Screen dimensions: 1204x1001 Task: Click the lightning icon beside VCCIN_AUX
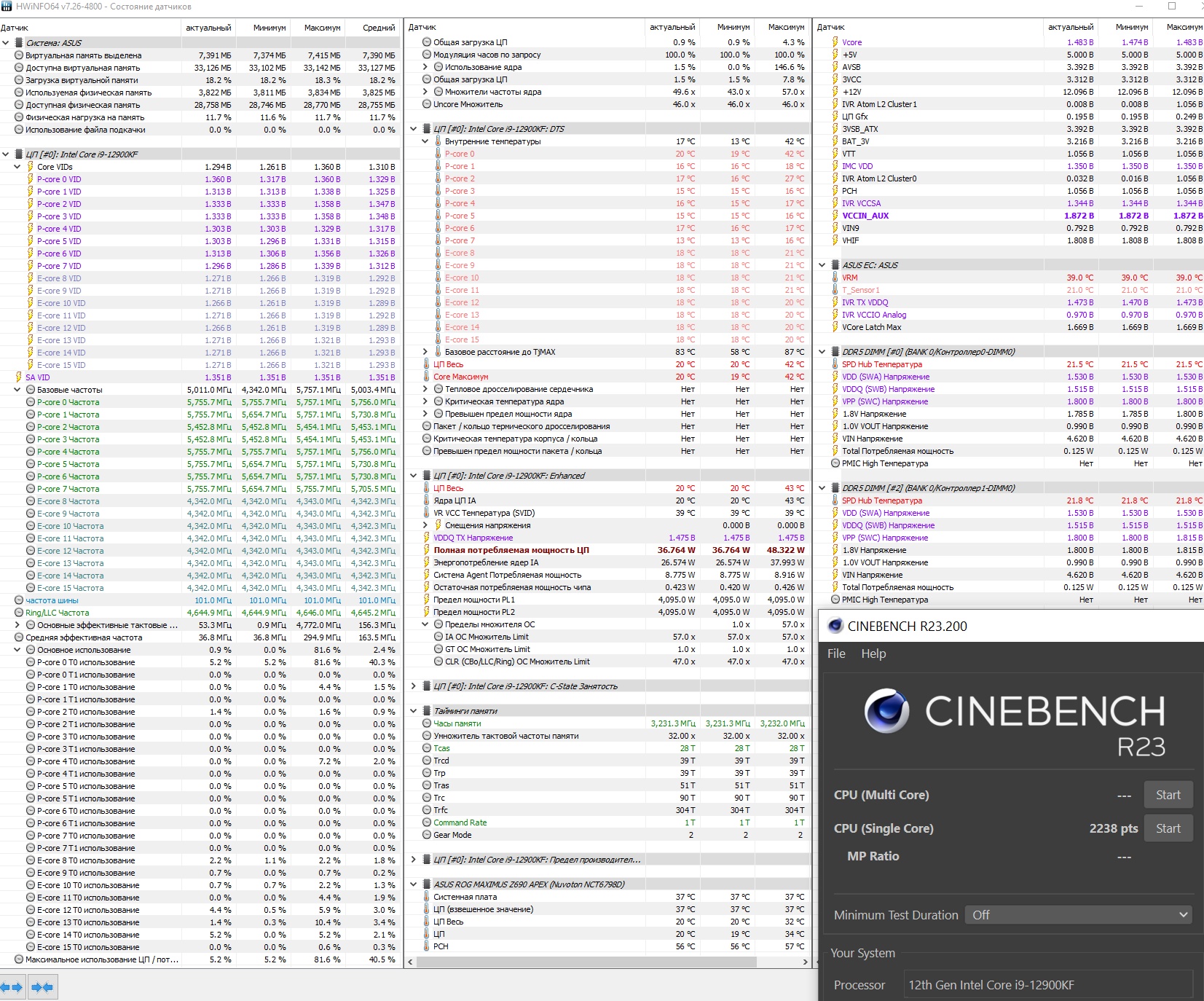[x=835, y=216]
